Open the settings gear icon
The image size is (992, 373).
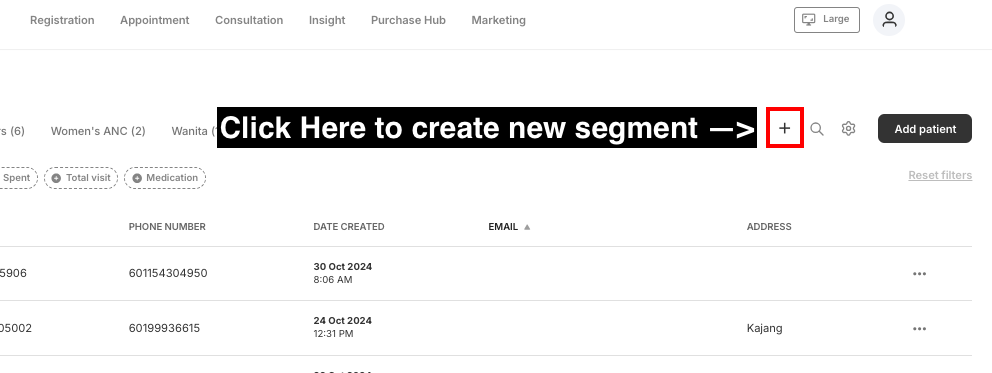848,129
